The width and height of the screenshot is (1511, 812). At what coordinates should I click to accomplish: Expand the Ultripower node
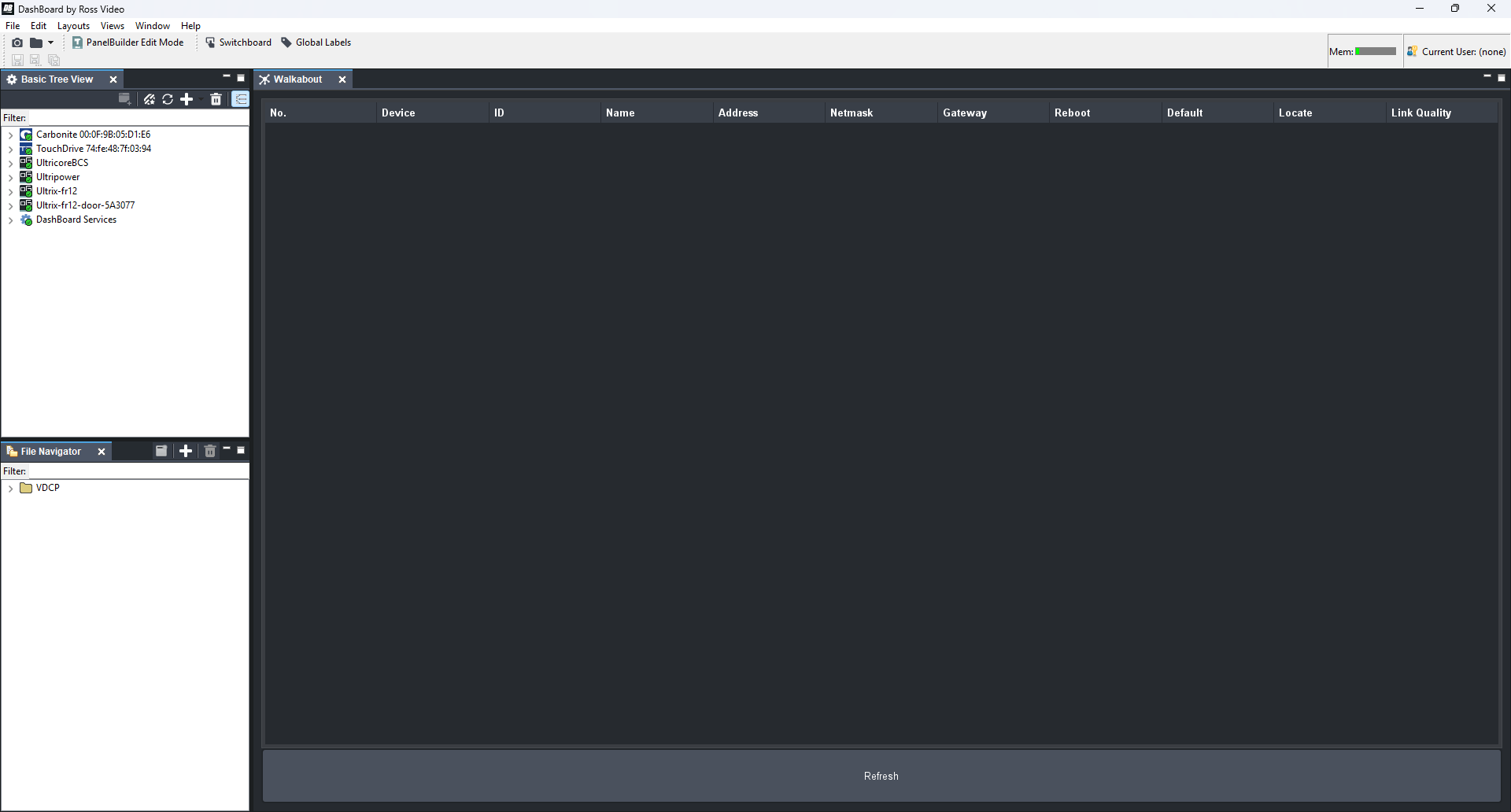coord(10,178)
